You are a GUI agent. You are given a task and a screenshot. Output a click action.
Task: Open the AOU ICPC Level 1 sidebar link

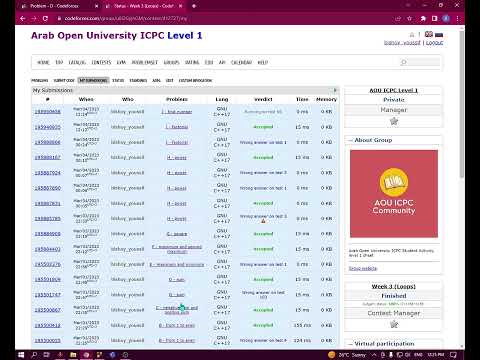(x=394, y=90)
